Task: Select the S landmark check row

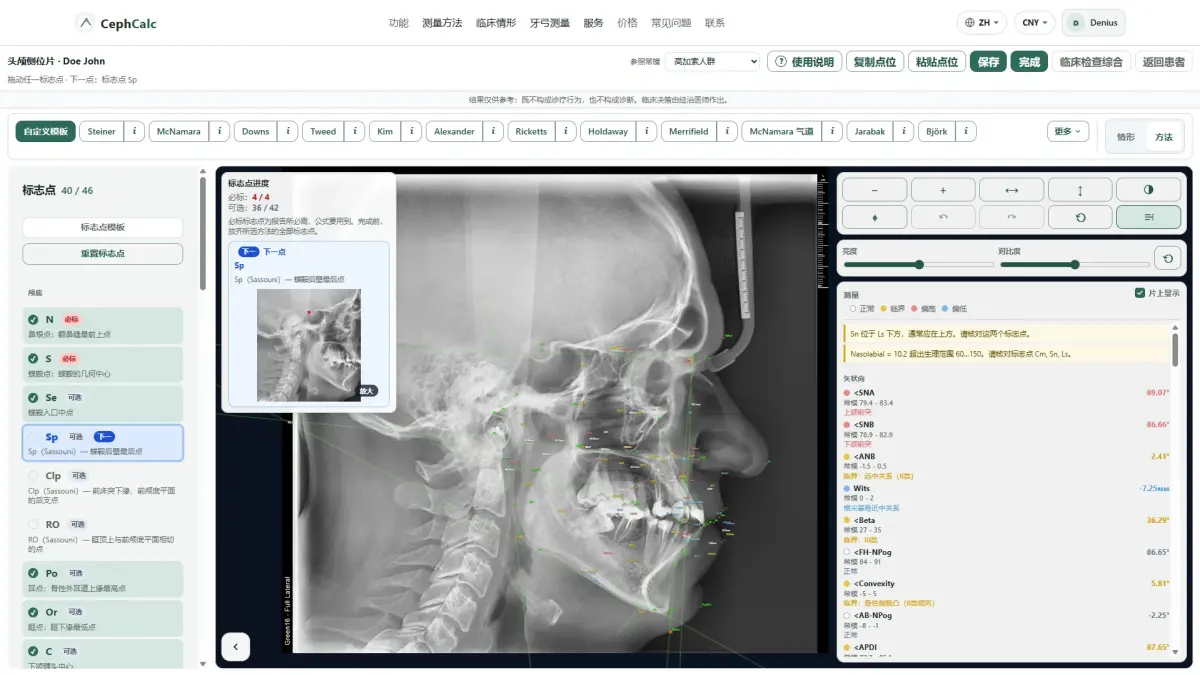Action: click(103, 364)
